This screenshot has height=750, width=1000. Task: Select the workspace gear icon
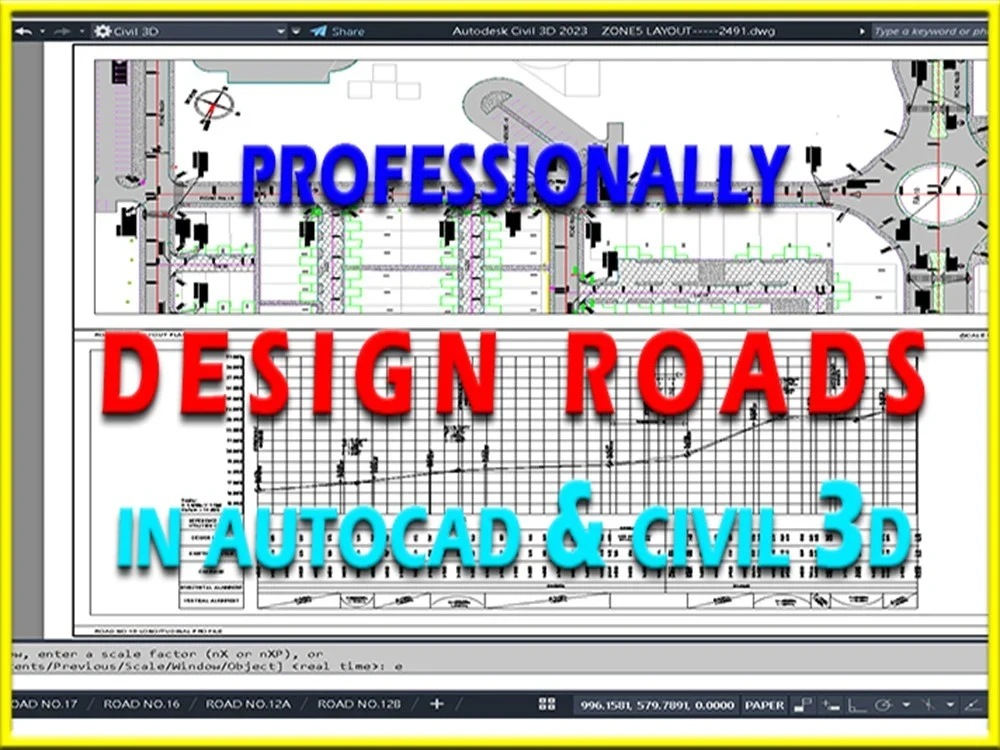click(103, 31)
